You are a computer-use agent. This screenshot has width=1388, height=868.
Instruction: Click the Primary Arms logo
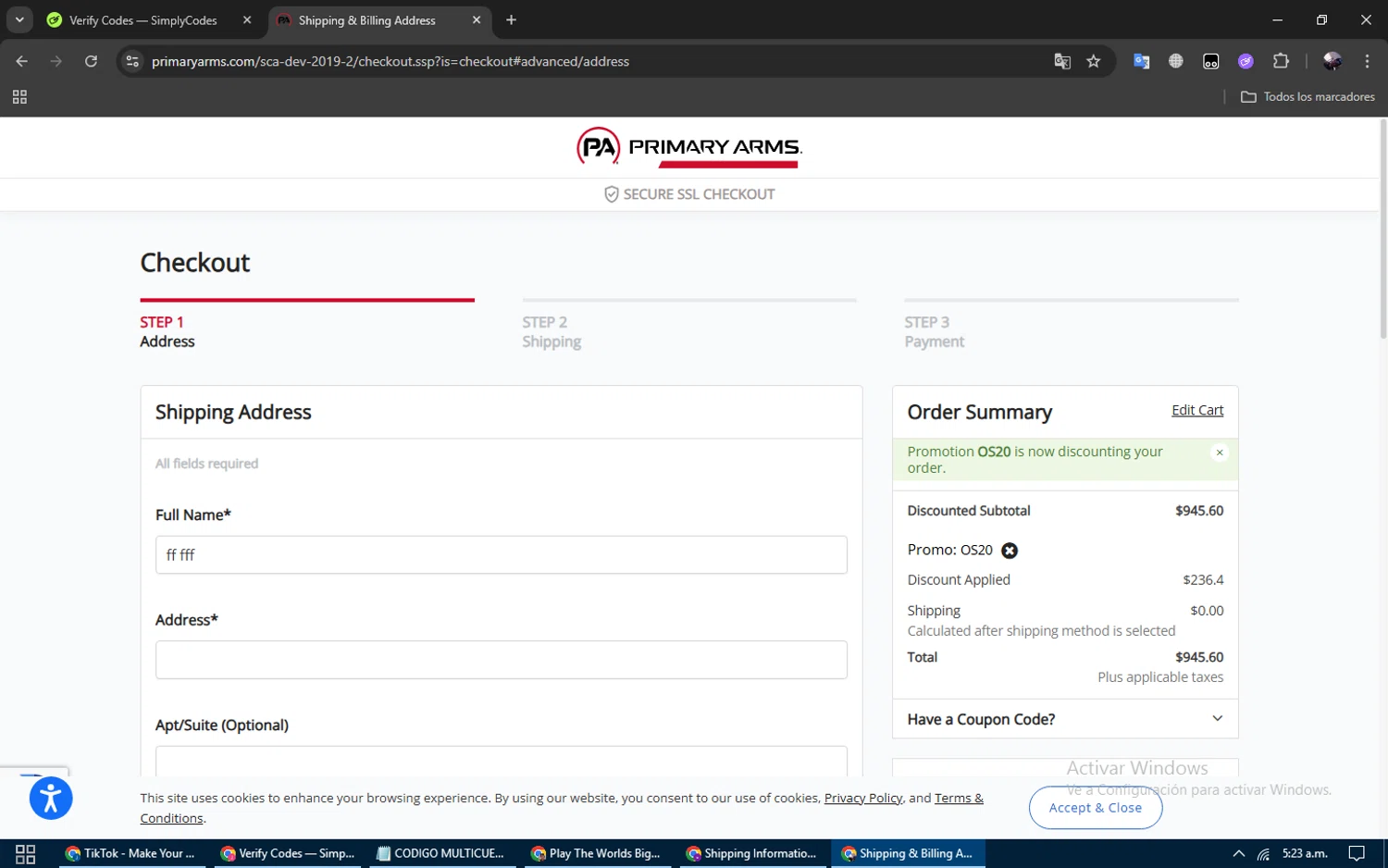(689, 147)
